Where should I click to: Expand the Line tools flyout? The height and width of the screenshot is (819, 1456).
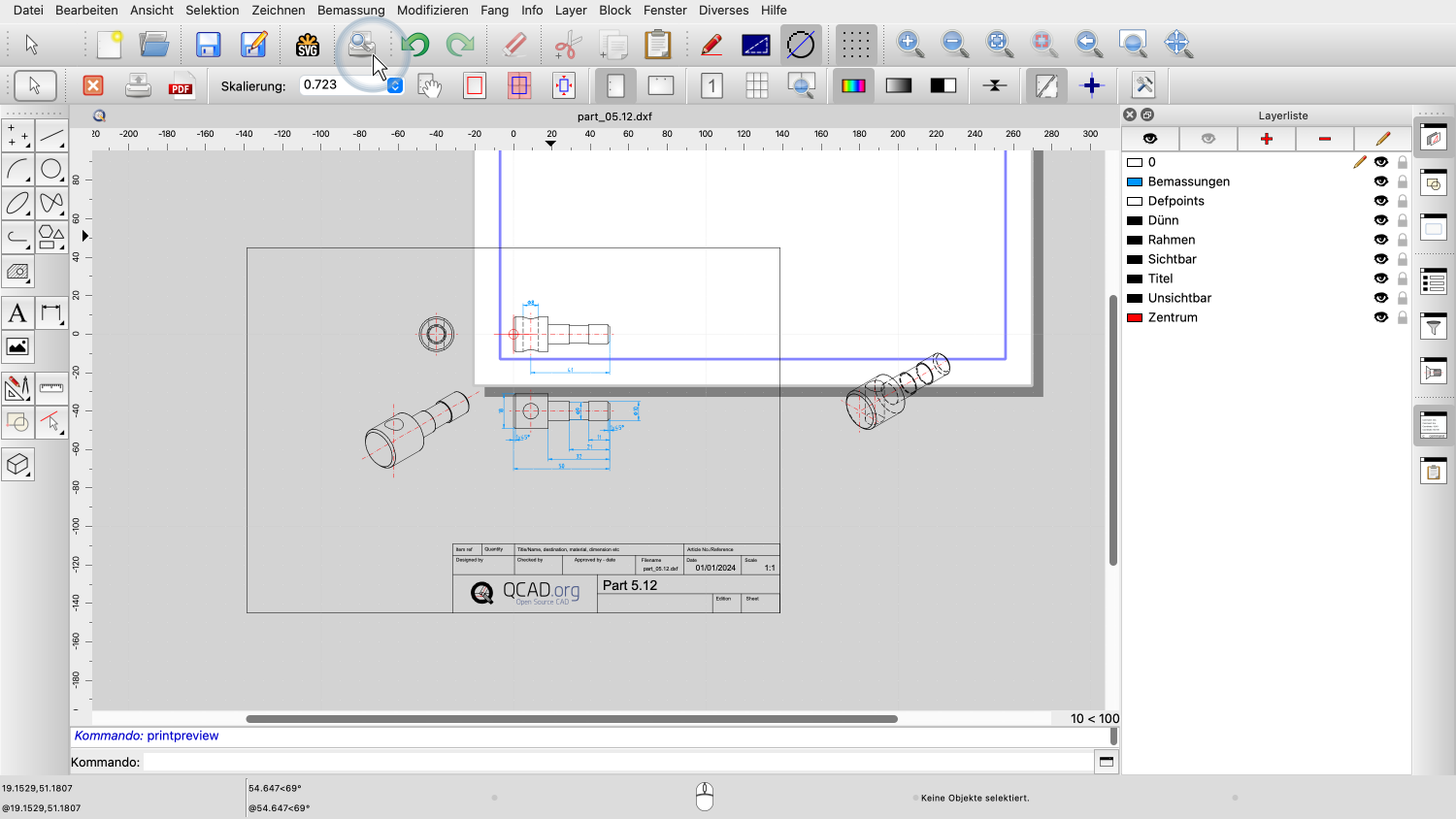coord(51,136)
